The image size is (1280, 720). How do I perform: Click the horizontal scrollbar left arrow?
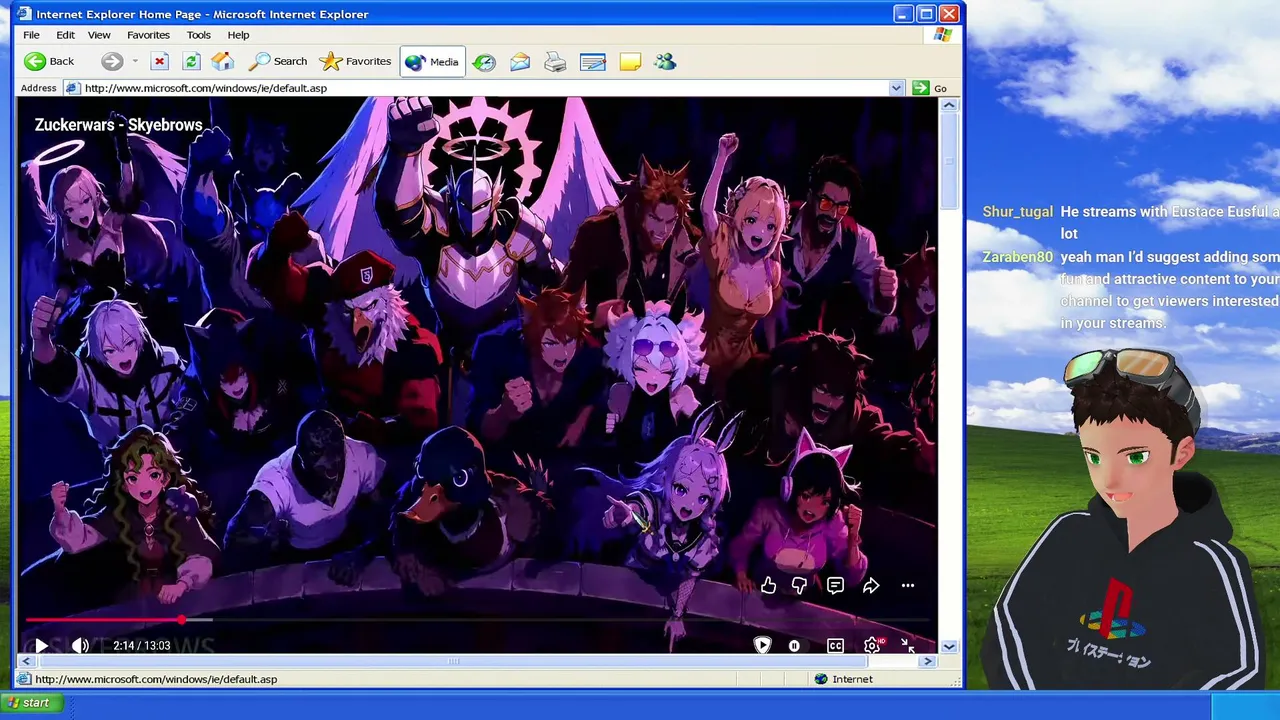tap(26, 661)
